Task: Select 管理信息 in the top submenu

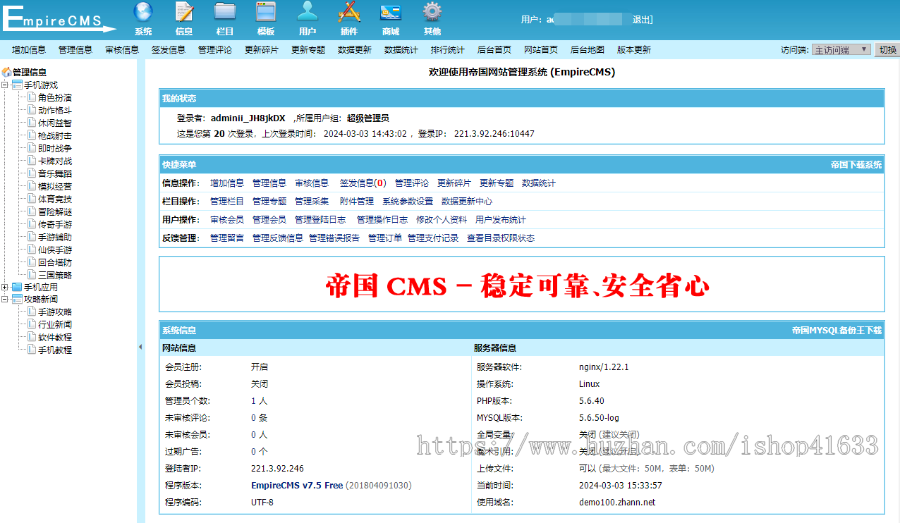Action: coord(75,50)
